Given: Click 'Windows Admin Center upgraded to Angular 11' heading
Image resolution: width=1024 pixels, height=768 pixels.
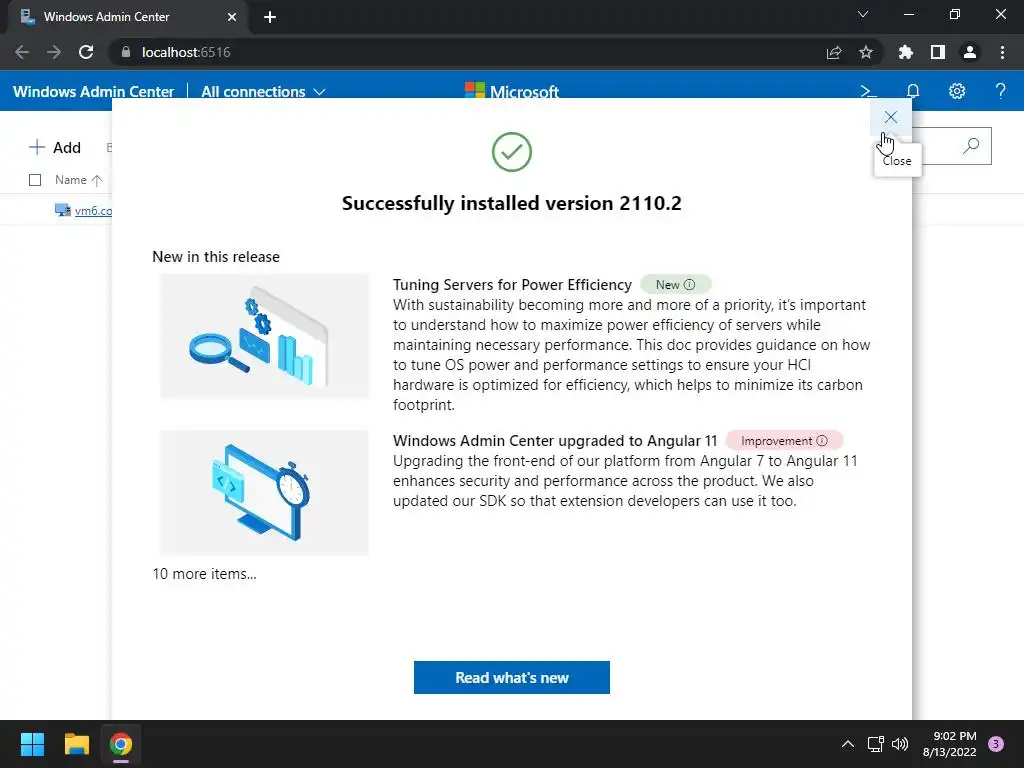Looking at the screenshot, I should click(x=555, y=441).
